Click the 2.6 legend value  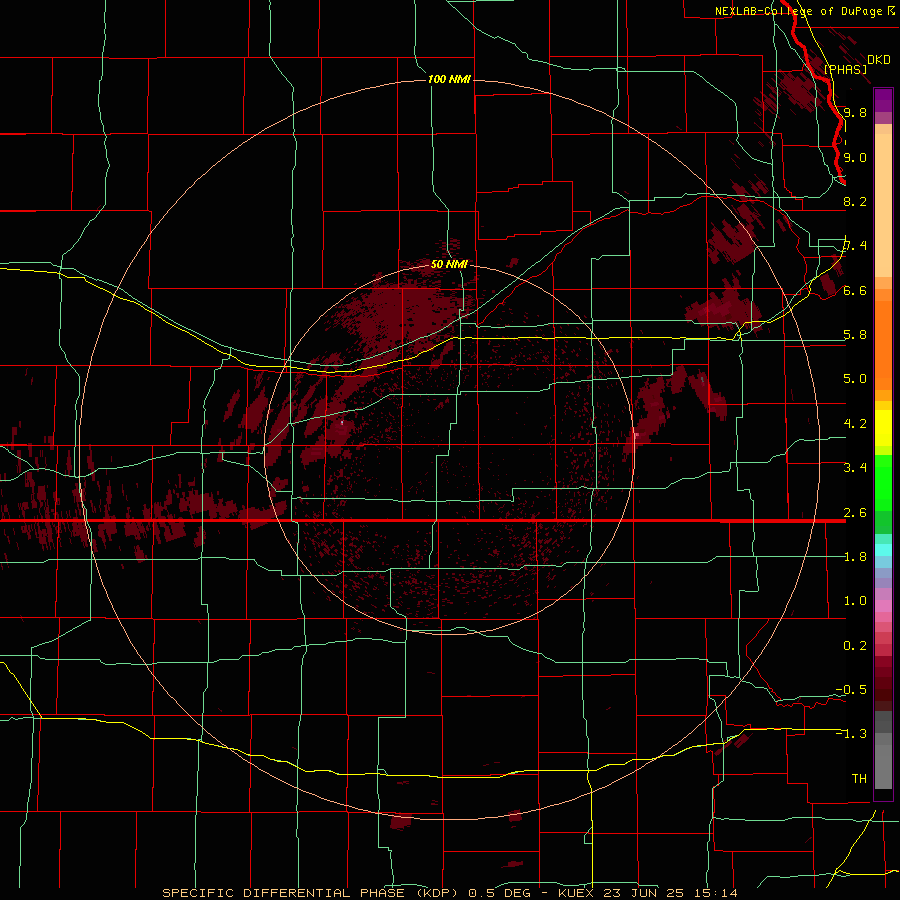click(x=855, y=513)
